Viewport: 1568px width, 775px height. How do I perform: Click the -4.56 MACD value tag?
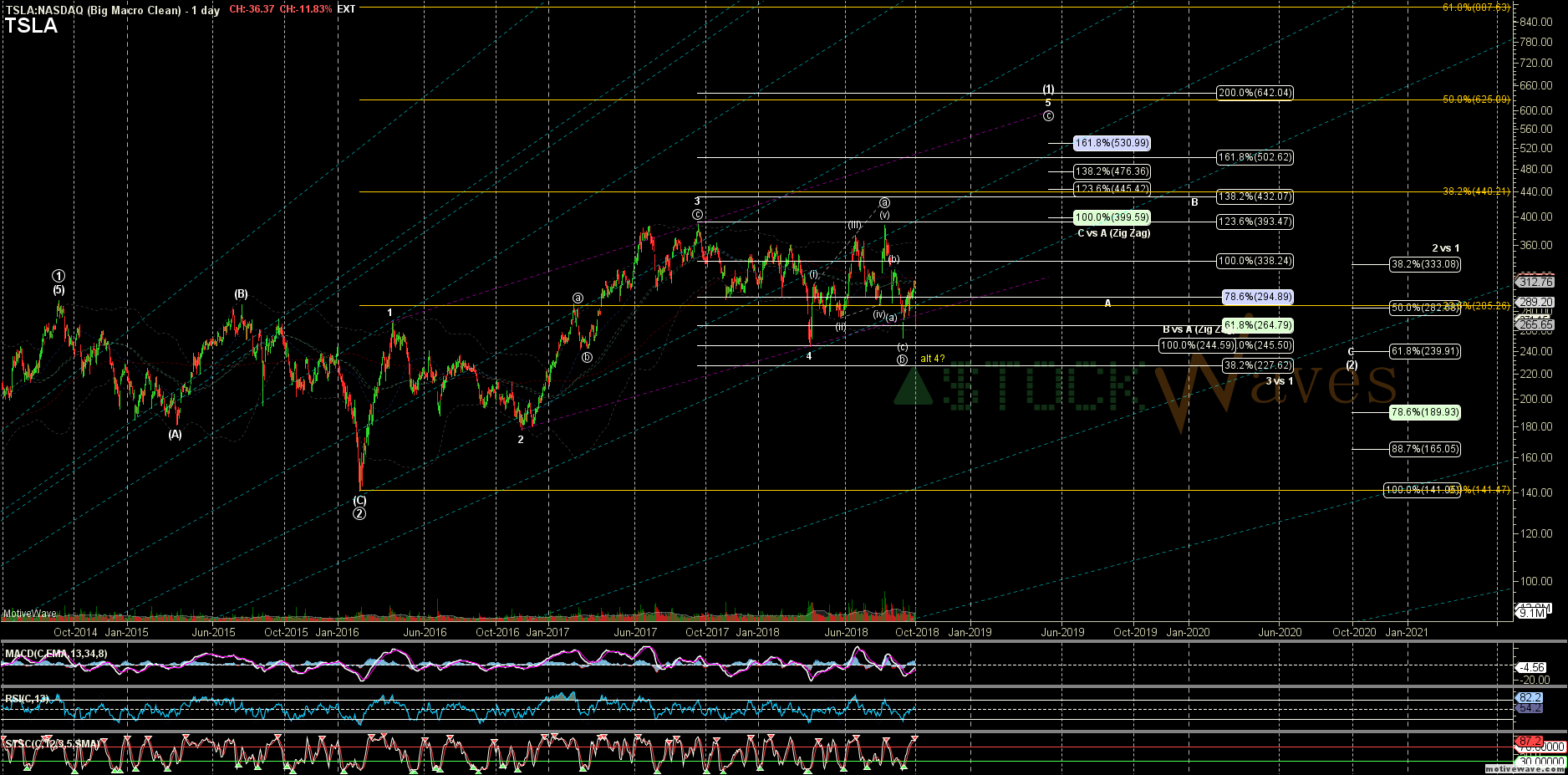click(x=1532, y=667)
